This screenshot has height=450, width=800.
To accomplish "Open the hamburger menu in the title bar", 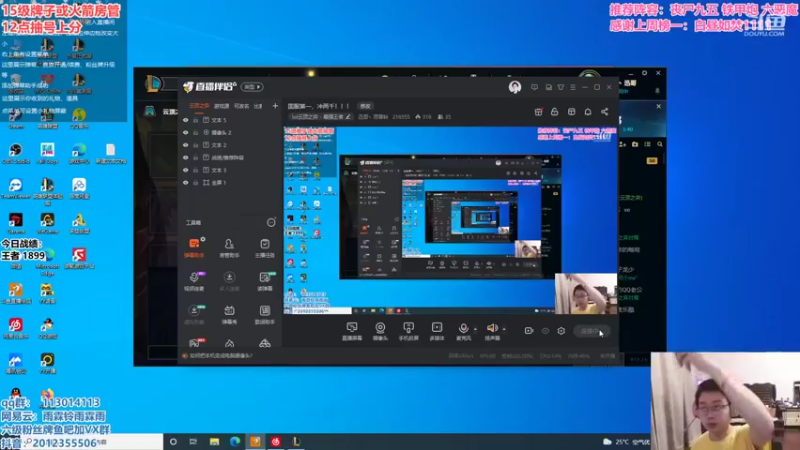I will 573,87.
